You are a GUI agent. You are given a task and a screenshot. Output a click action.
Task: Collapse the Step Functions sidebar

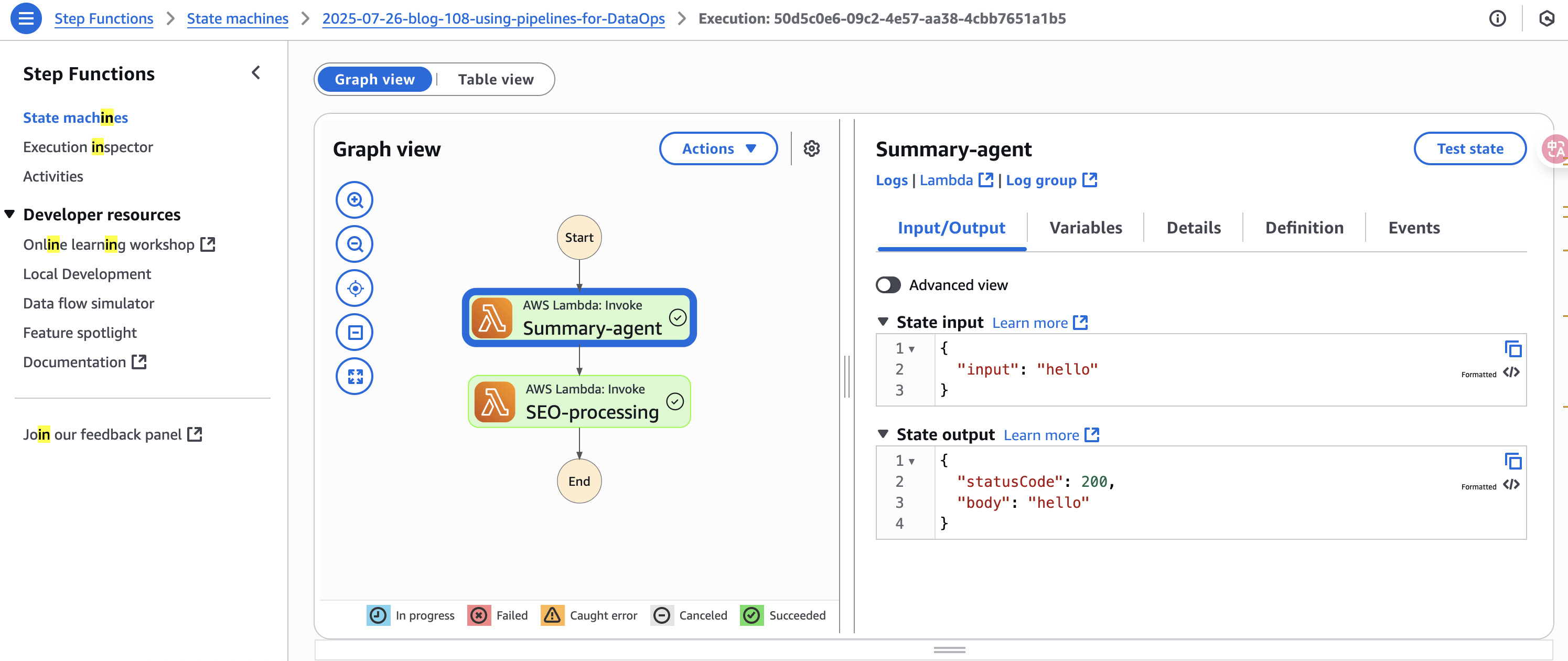tap(256, 73)
